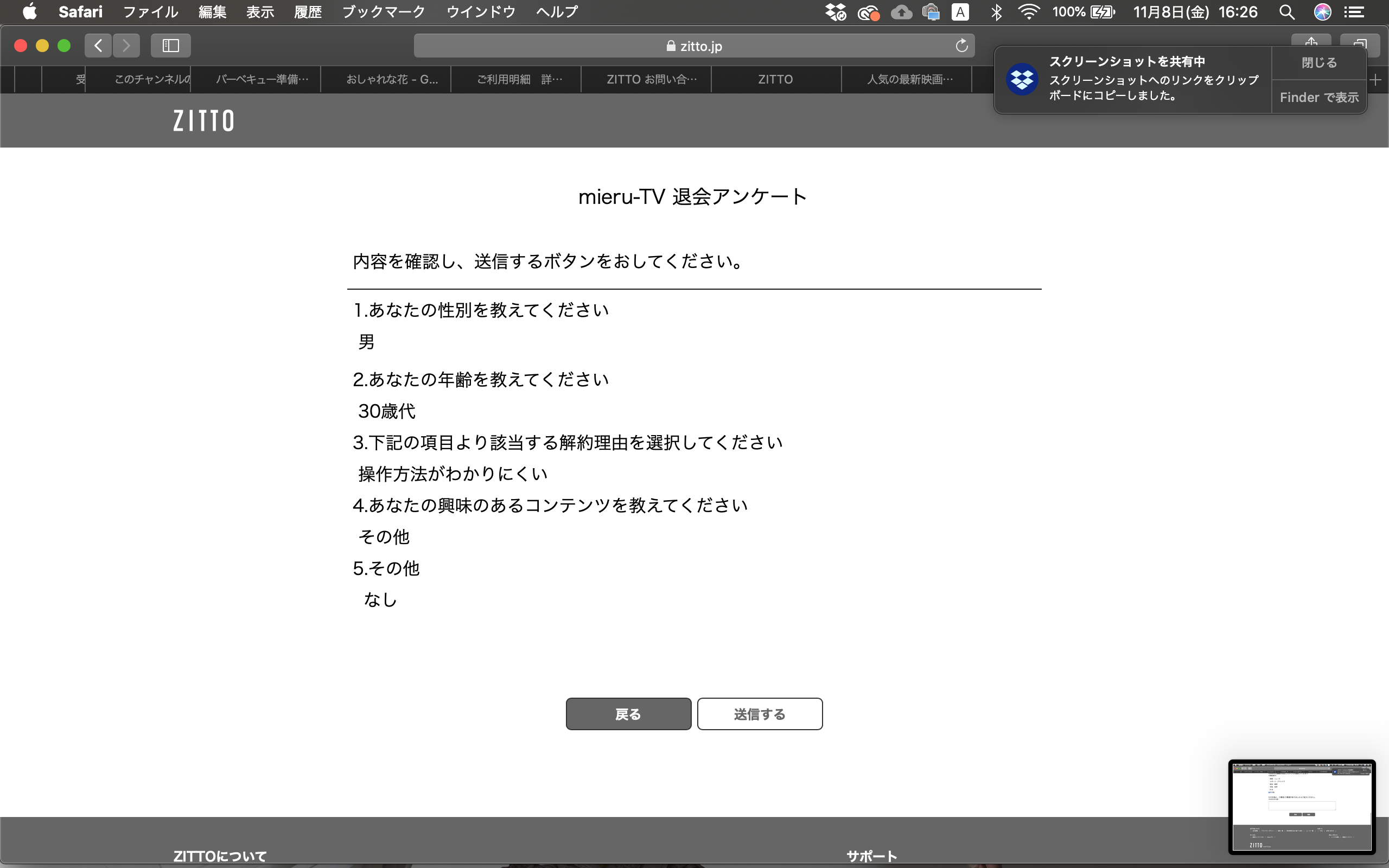Switch to the ZITTO お問い合 tab
Screen dimensions: 1389x868
click(x=647, y=79)
